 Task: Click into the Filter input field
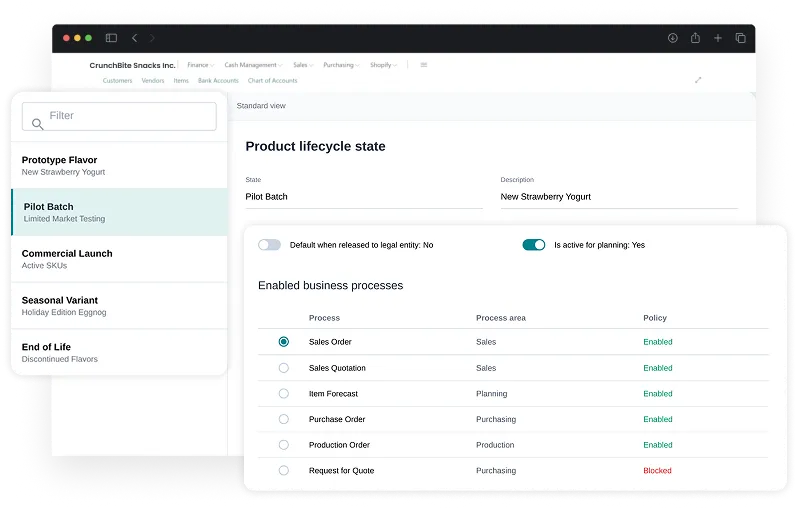[119, 116]
